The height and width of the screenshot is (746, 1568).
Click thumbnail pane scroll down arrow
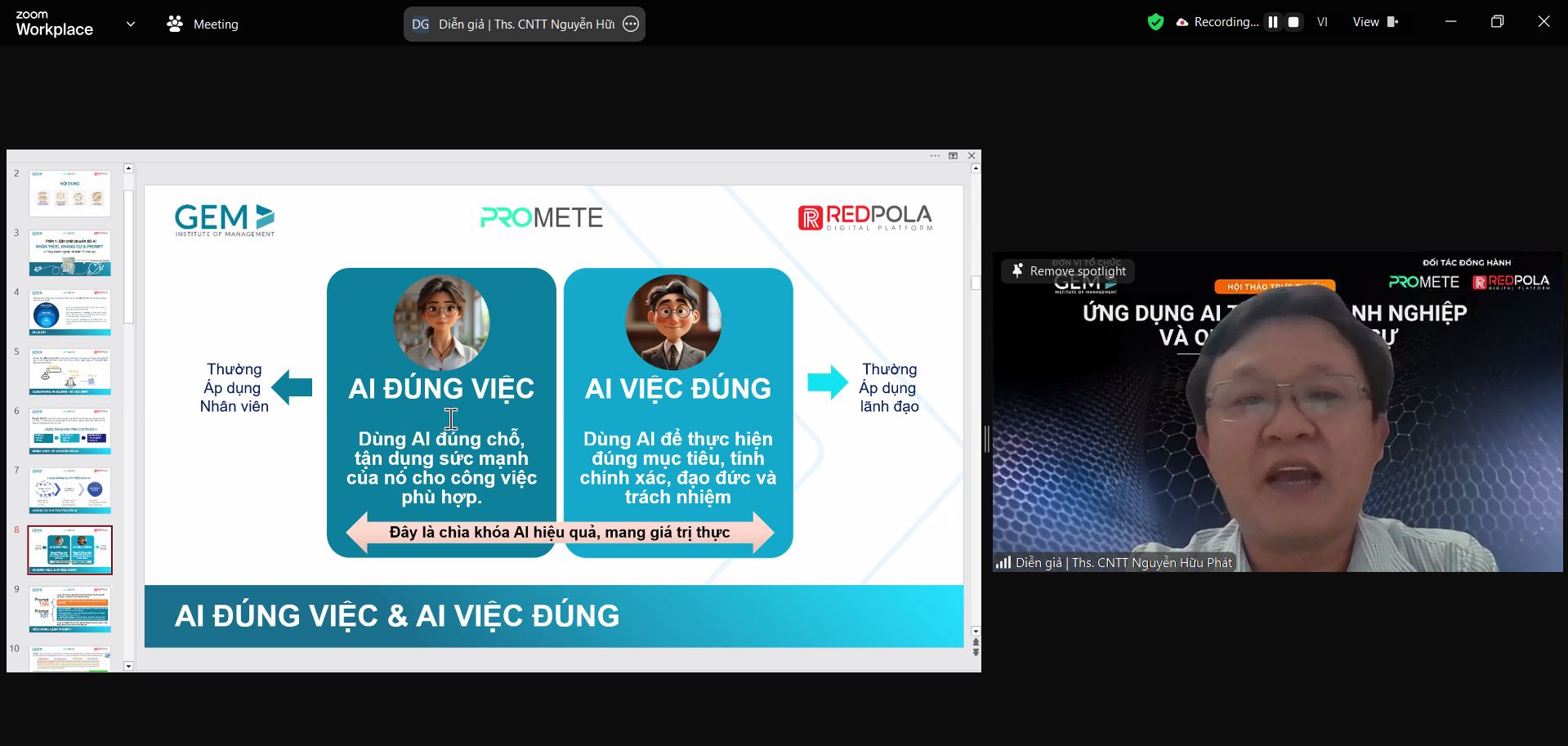128,666
